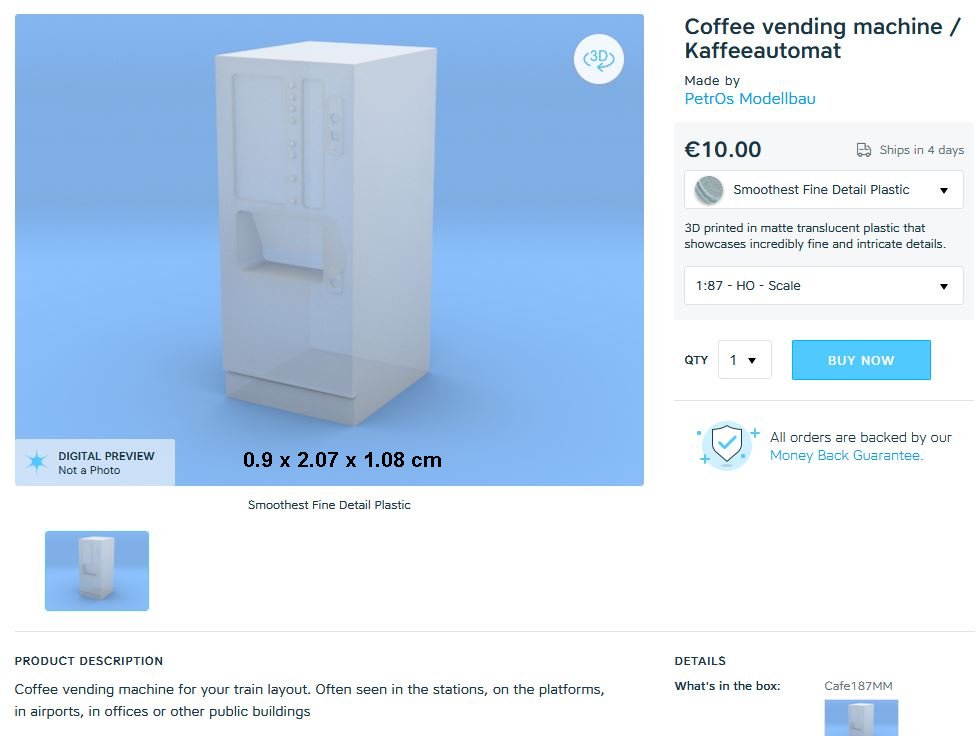Open the Money Back Guarantee link
Screen dimensions: 977x736
click(846, 456)
